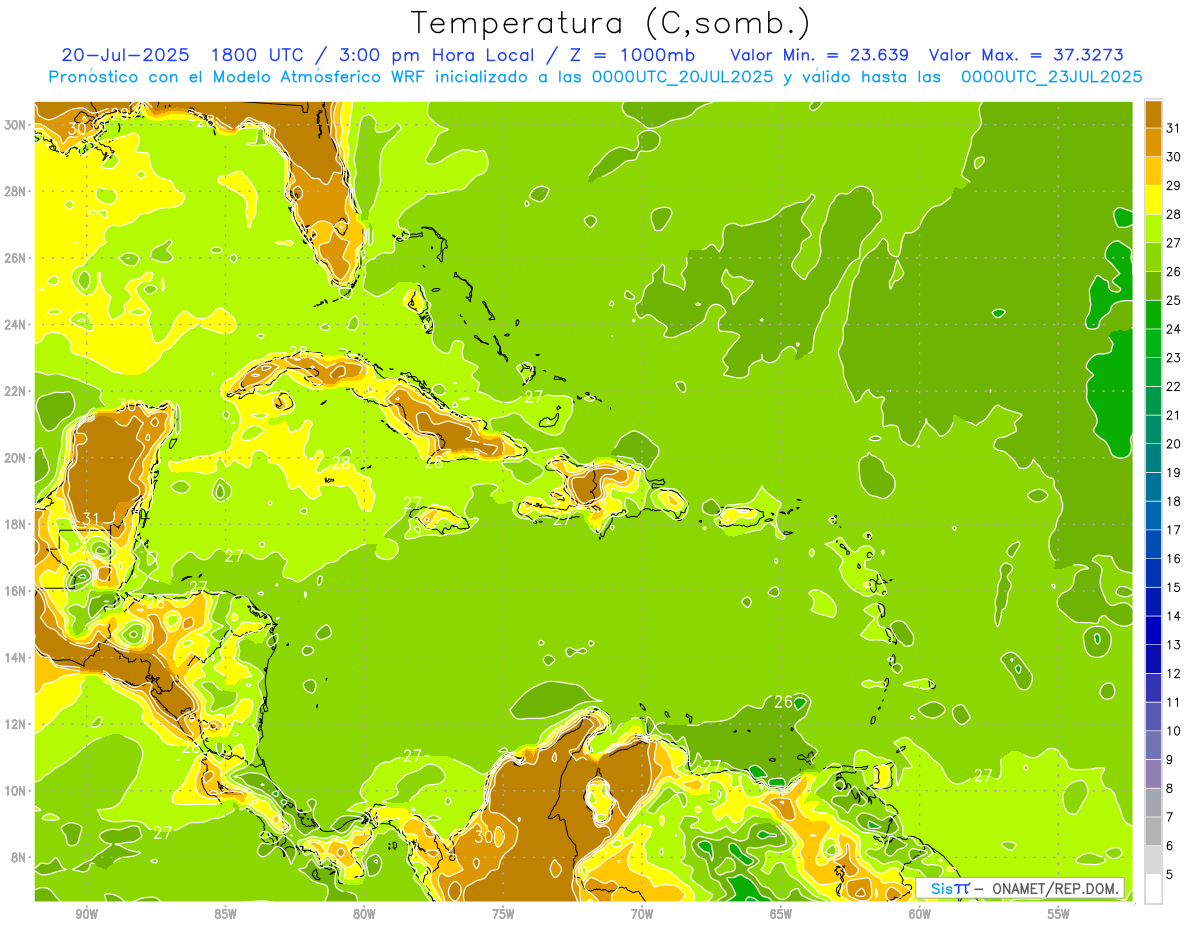
Task: Click the color scale label "11"
Action: (x=1173, y=703)
